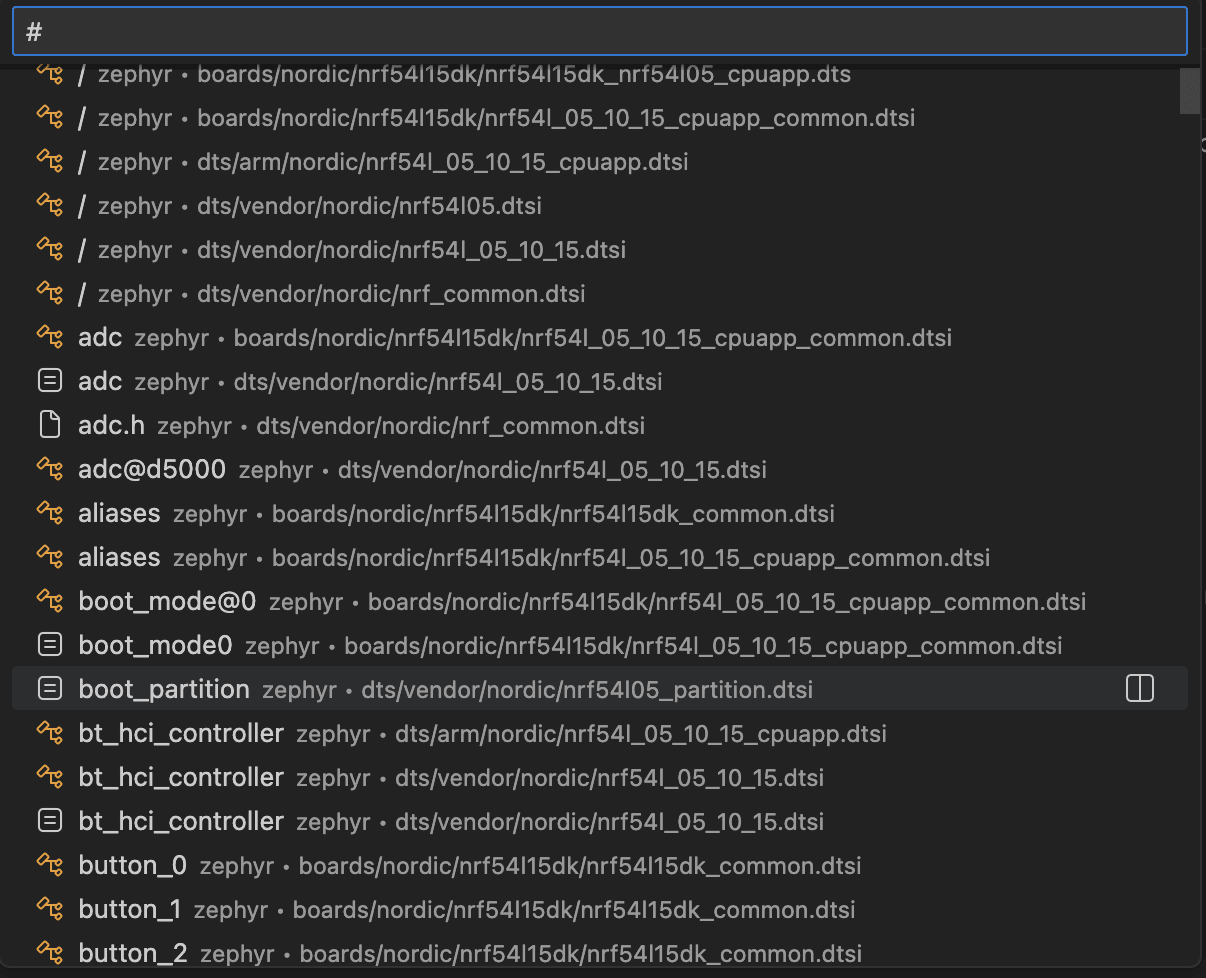
Task: Click node icon beside boot_mode@0
Action: pyautogui.click(x=49, y=601)
